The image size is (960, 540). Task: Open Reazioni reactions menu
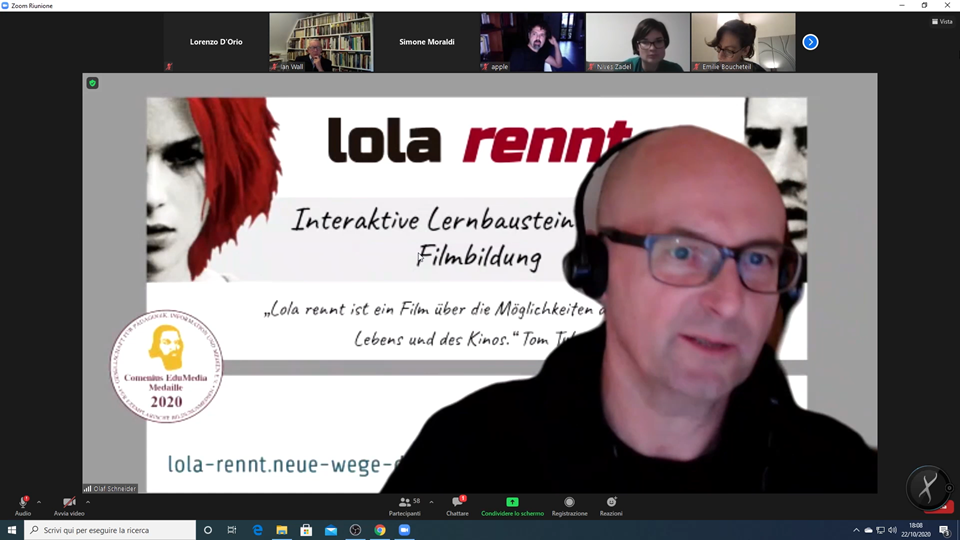(x=611, y=506)
